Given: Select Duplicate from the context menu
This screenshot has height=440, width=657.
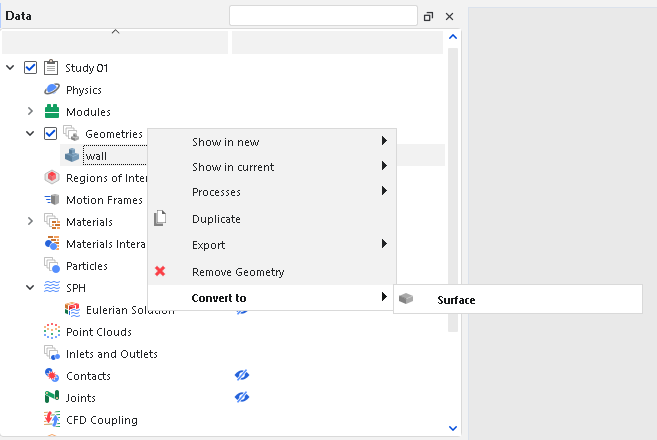Looking at the screenshot, I should (216, 219).
